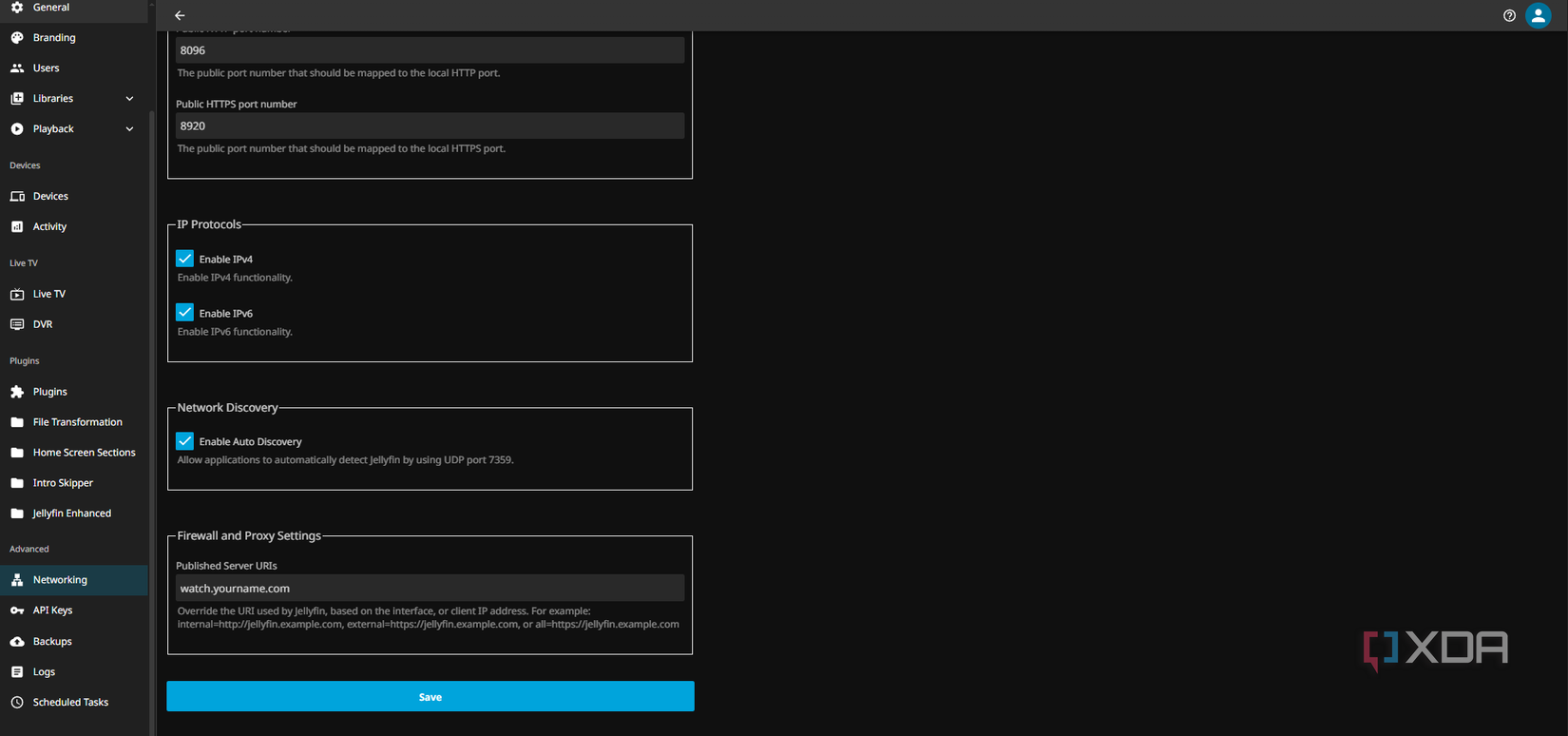Viewport: 1568px width, 736px height.
Task: Open the DVR page
Action: [74, 324]
